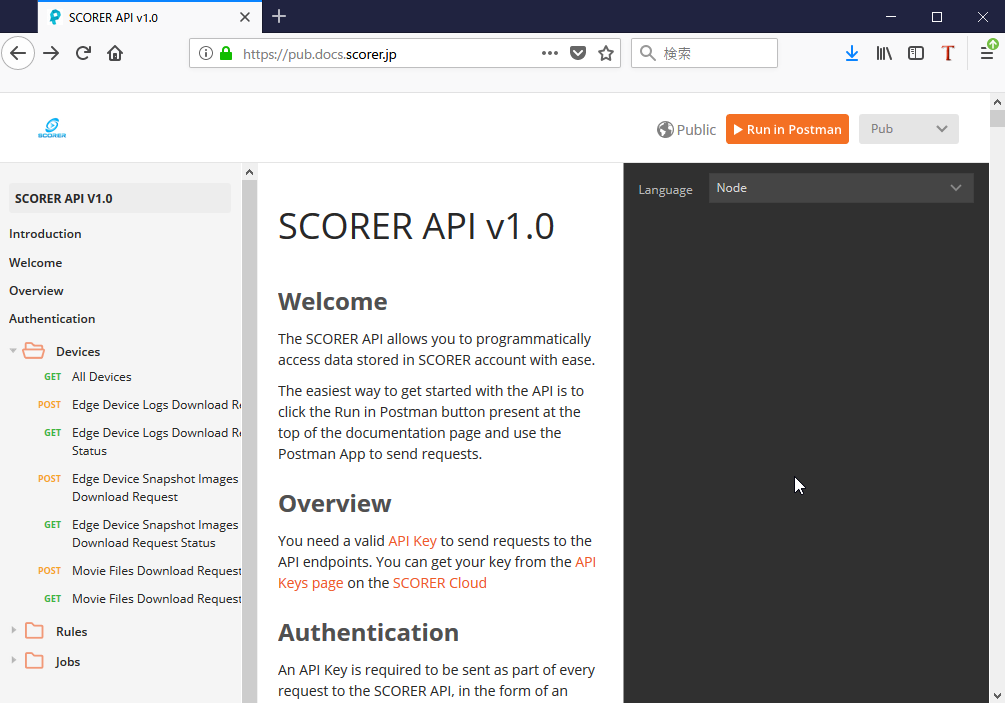
Task: Open the downloads panel
Action: pos(852,53)
